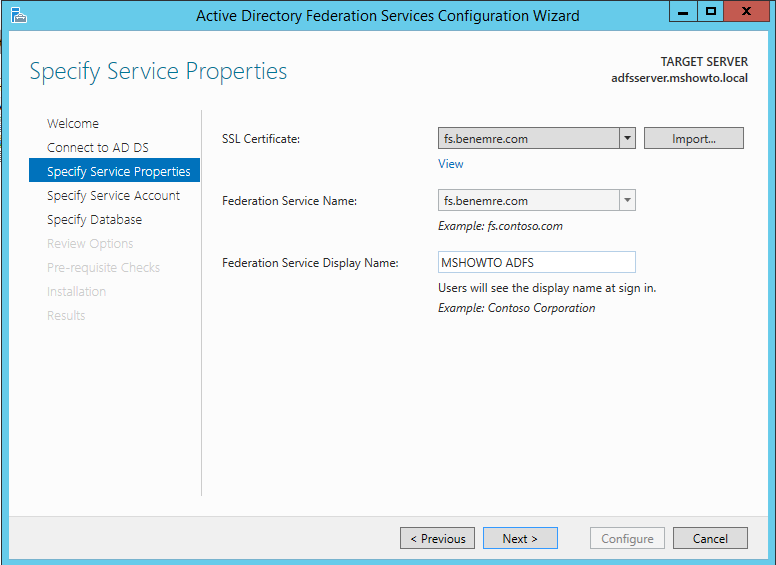Select the fs.benemre.com SSL certificate combo box
776x565 pixels.
click(536, 138)
